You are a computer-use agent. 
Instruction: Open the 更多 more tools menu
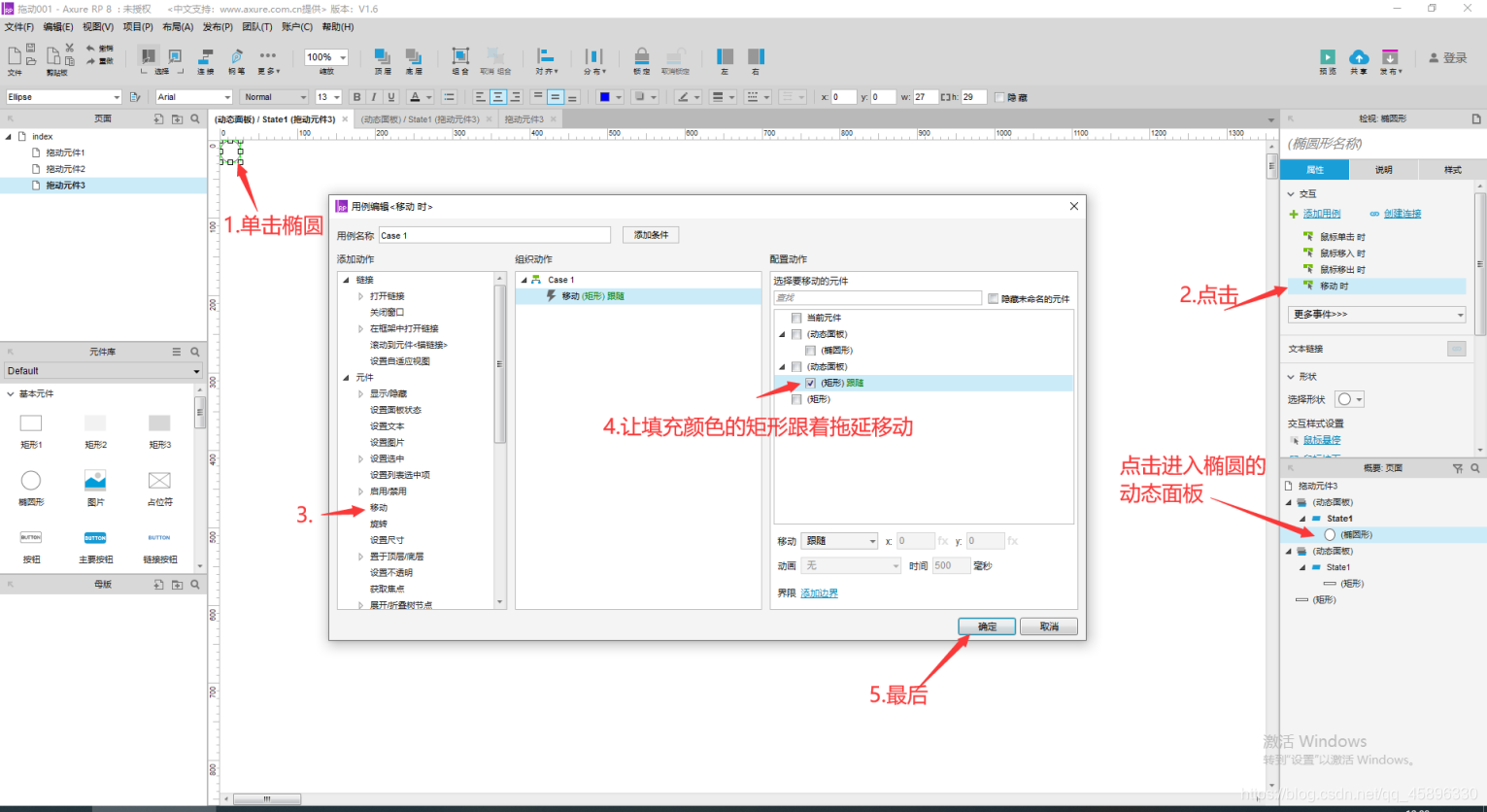[268, 57]
